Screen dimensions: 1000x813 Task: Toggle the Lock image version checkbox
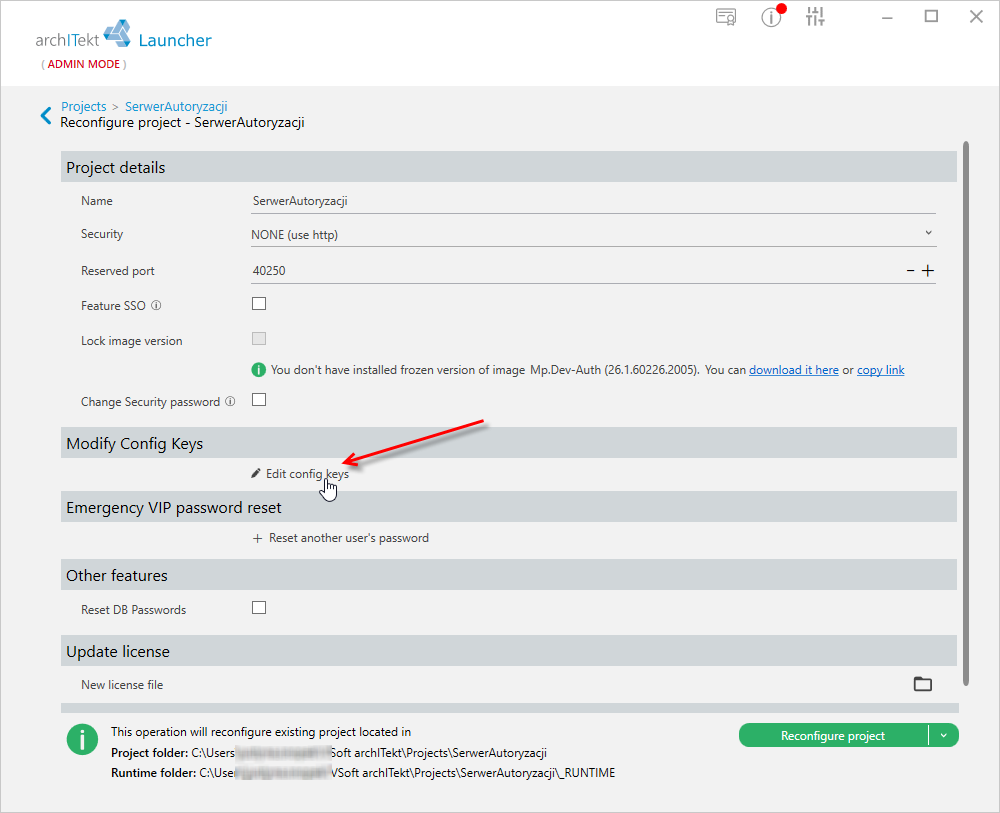259,339
